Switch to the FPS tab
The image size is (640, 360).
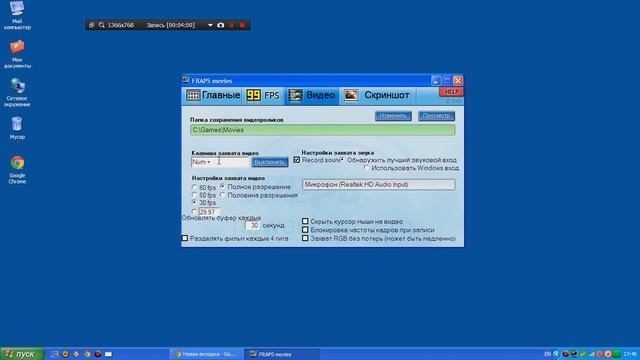coord(264,96)
